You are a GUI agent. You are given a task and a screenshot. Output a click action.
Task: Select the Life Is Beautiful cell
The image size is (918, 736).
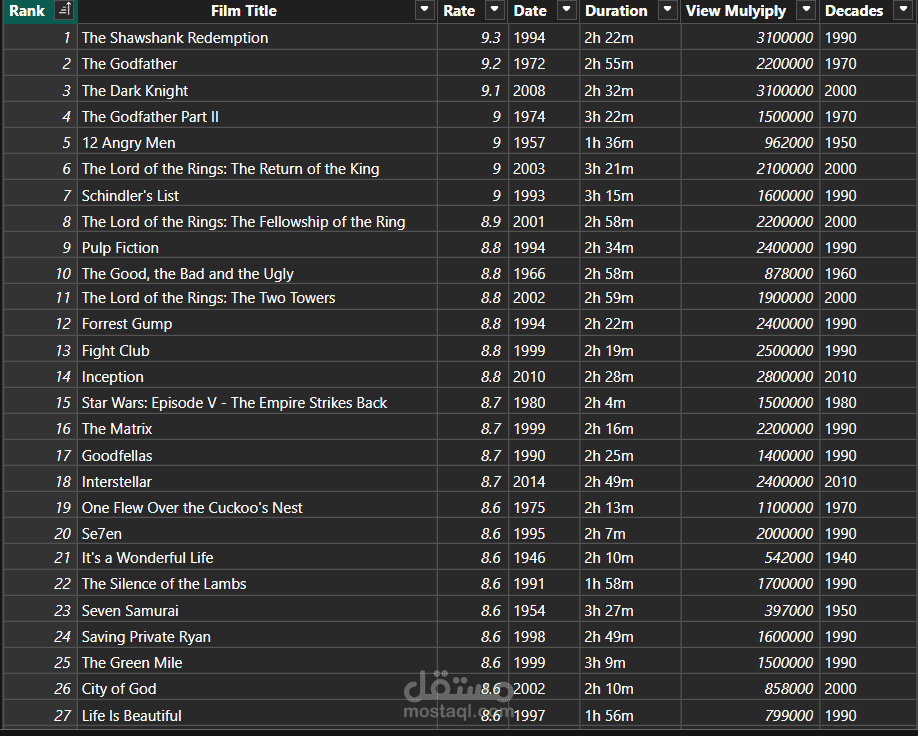258,715
